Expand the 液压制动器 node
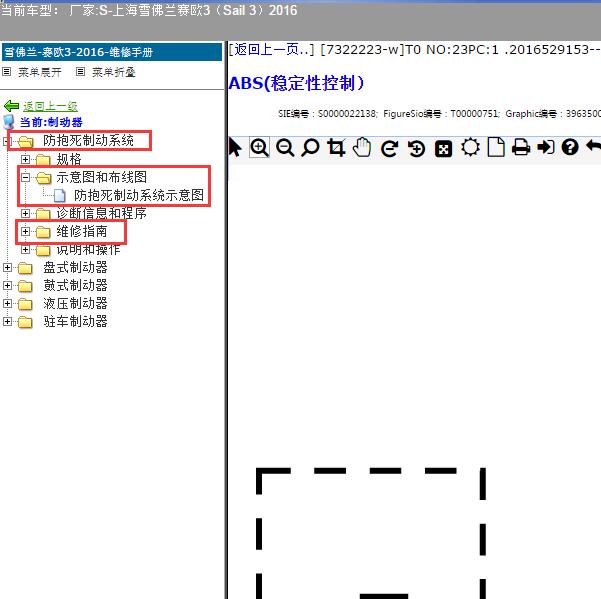This screenshot has width=601, height=599. click(x=7, y=304)
